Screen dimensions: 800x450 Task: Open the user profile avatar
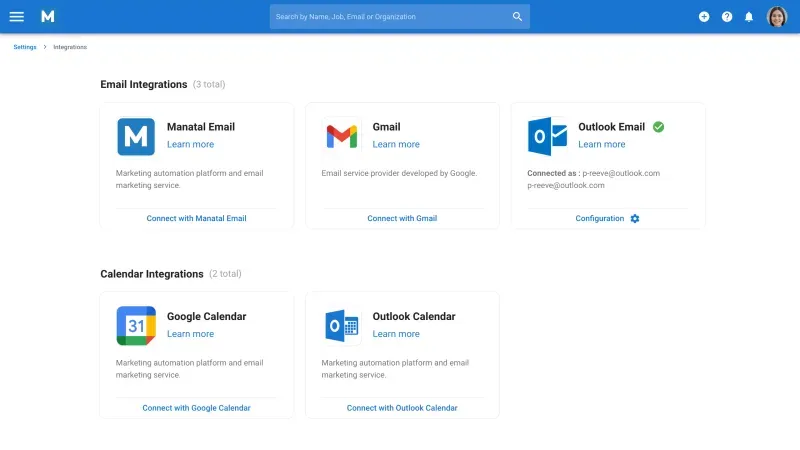tap(777, 16)
